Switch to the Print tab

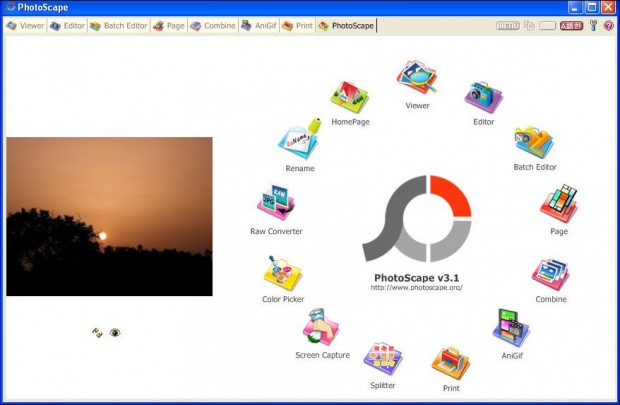pos(298,26)
